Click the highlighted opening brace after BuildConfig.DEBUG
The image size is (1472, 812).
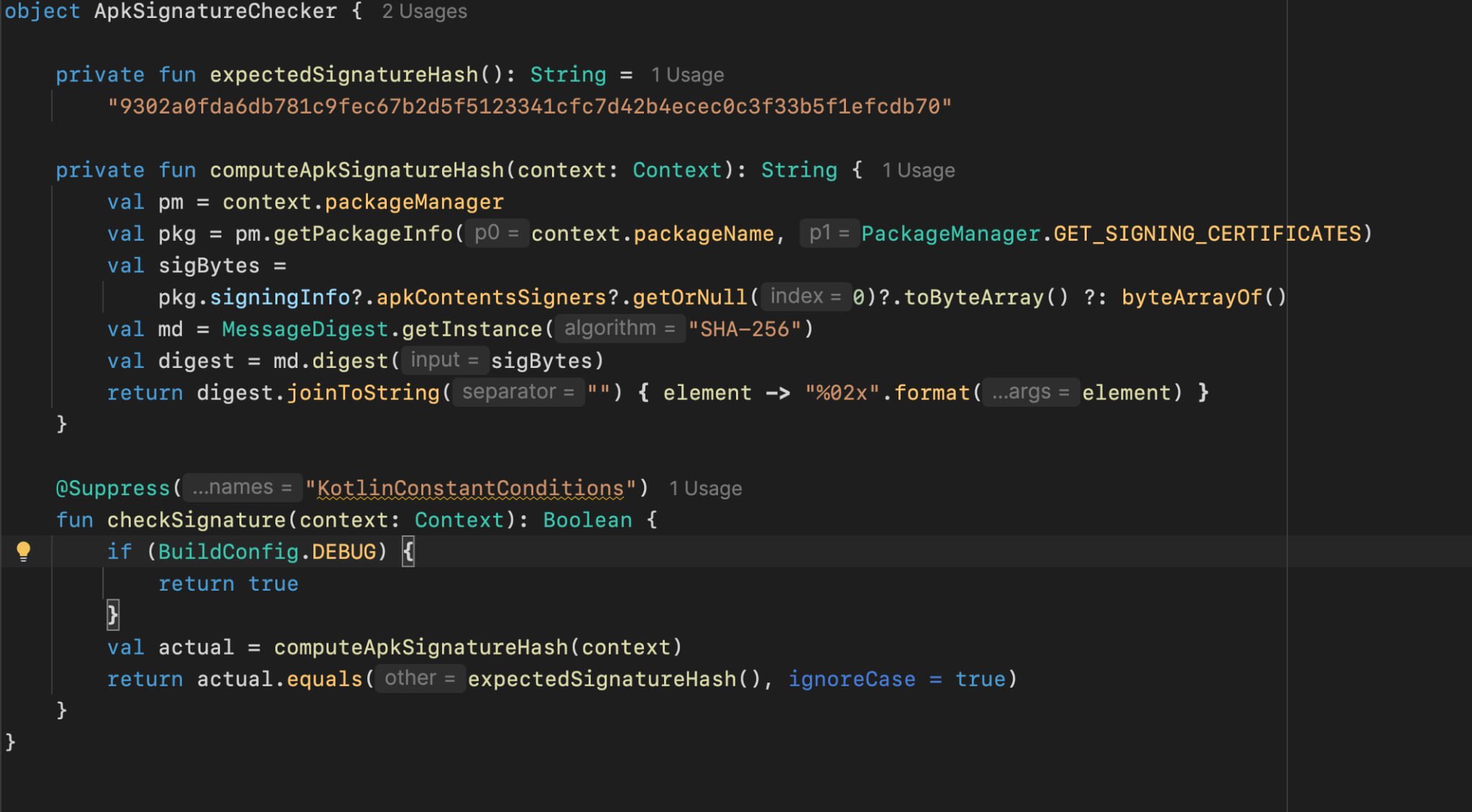pos(408,552)
